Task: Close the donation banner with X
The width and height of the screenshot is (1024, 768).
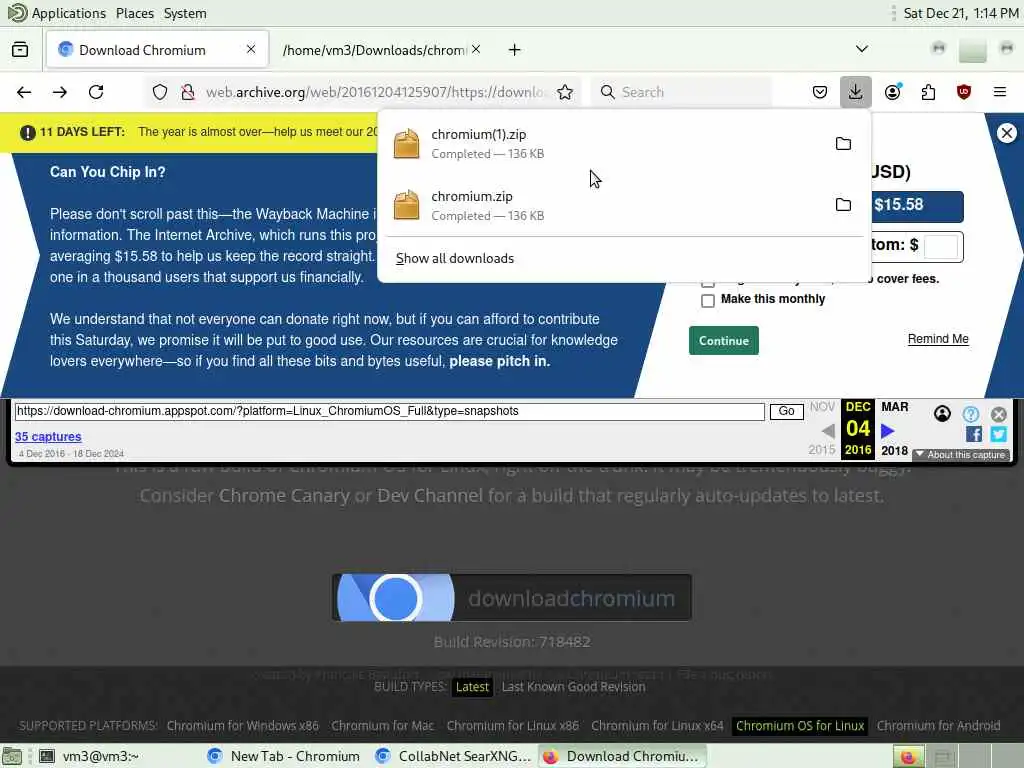Action: [1007, 133]
